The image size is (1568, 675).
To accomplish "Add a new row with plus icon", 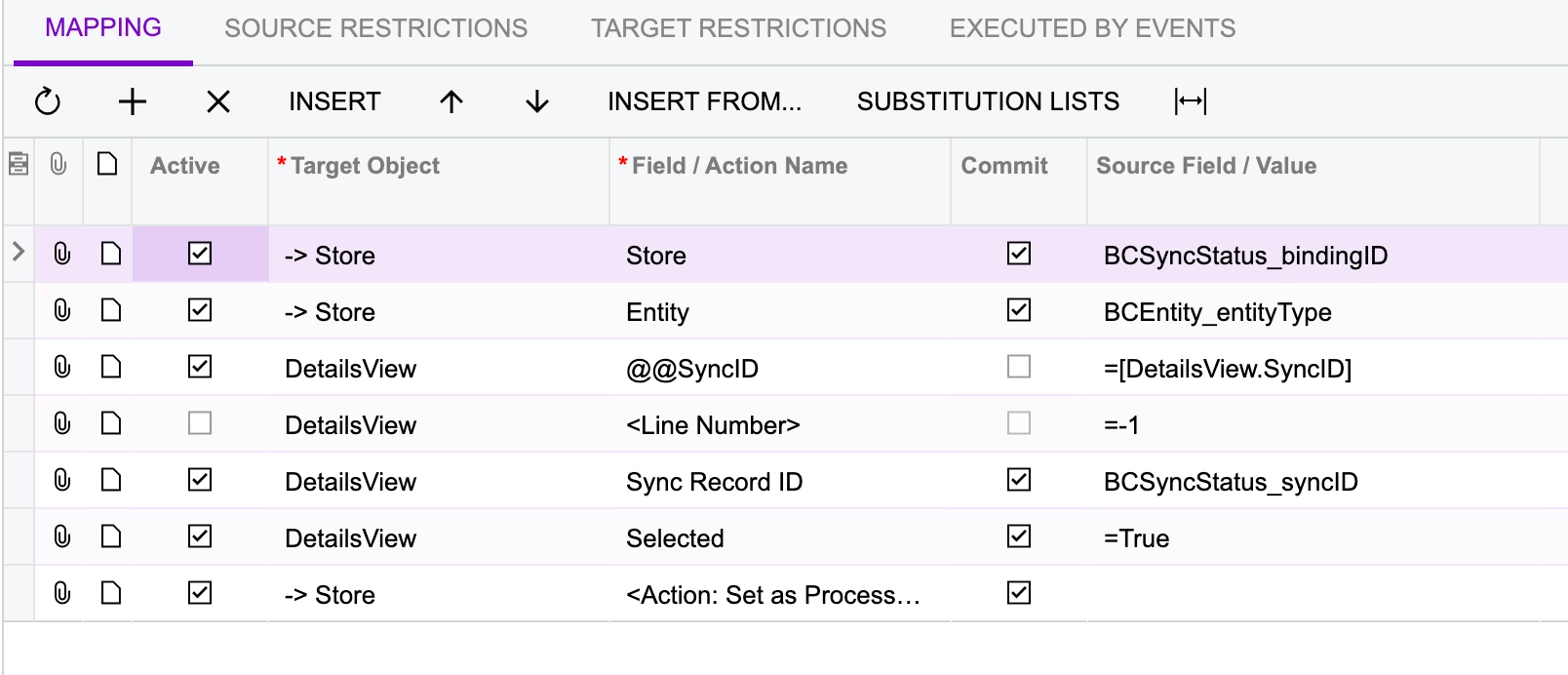I will coord(133,101).
